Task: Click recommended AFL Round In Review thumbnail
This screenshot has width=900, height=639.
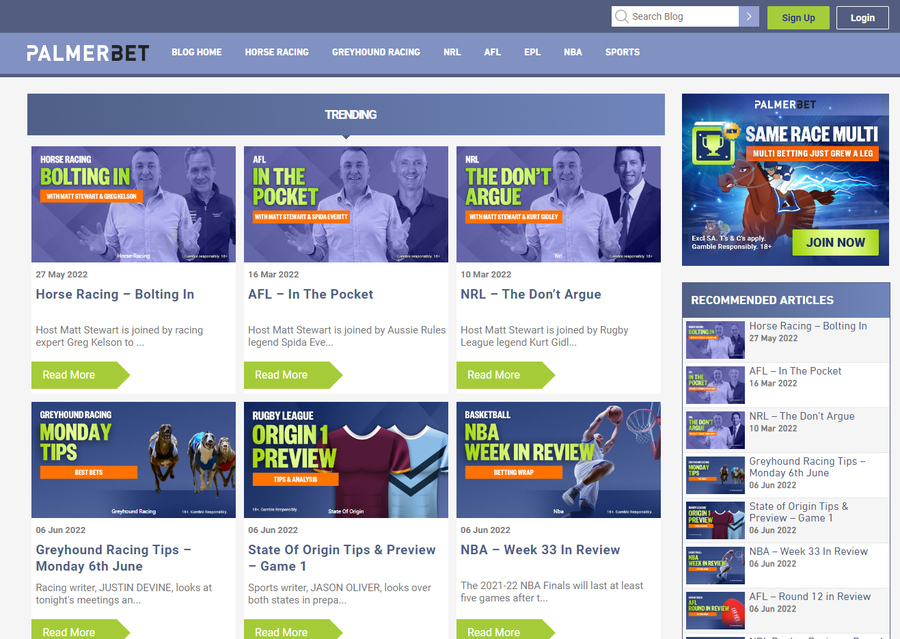Action: [x=715, y=610]
